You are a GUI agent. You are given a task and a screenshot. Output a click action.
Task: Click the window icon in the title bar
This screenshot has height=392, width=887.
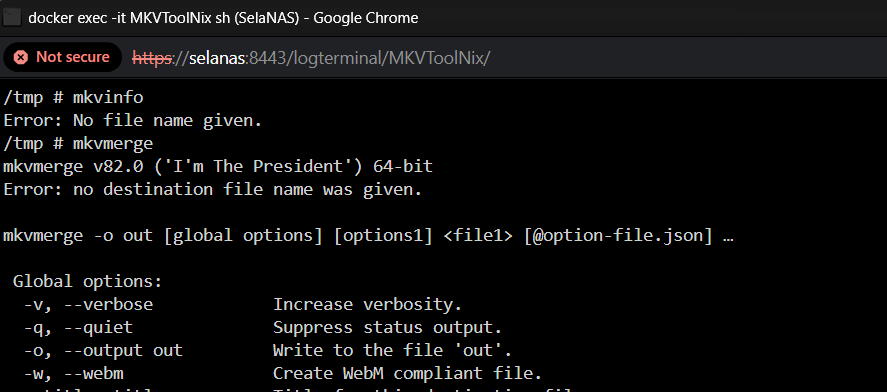click(11, 18)
